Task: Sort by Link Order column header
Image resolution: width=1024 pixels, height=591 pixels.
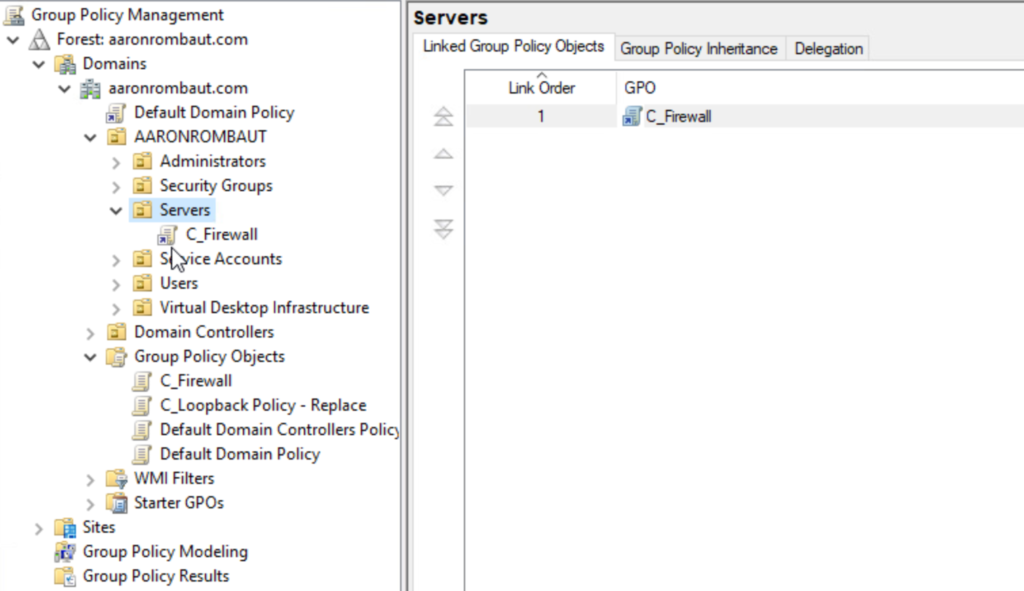Action: click(541, 88)
